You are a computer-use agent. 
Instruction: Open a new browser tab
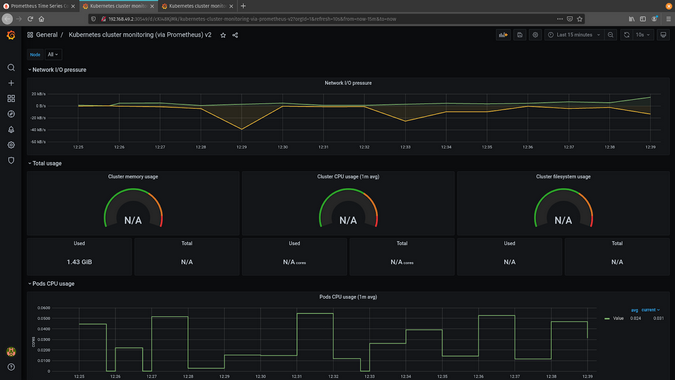point(243,6)
